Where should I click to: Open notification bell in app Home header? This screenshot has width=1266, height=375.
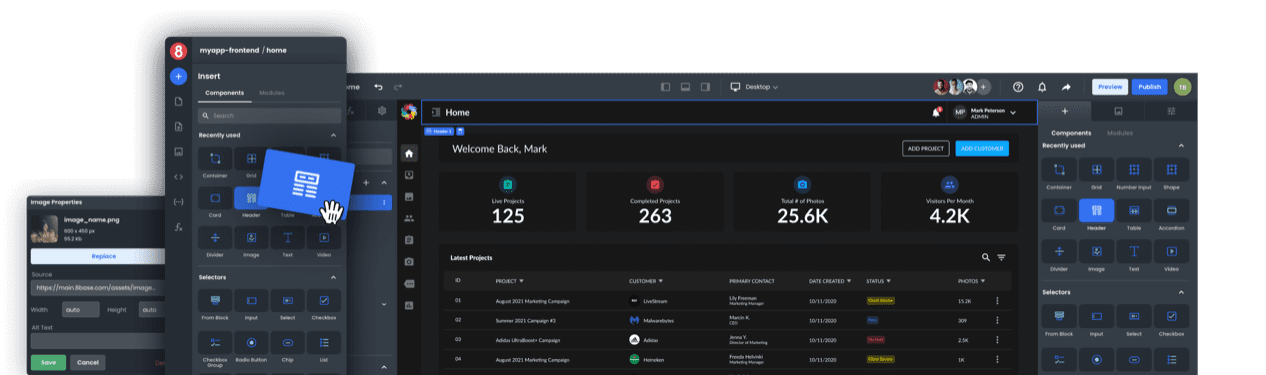tap(937, 112)
